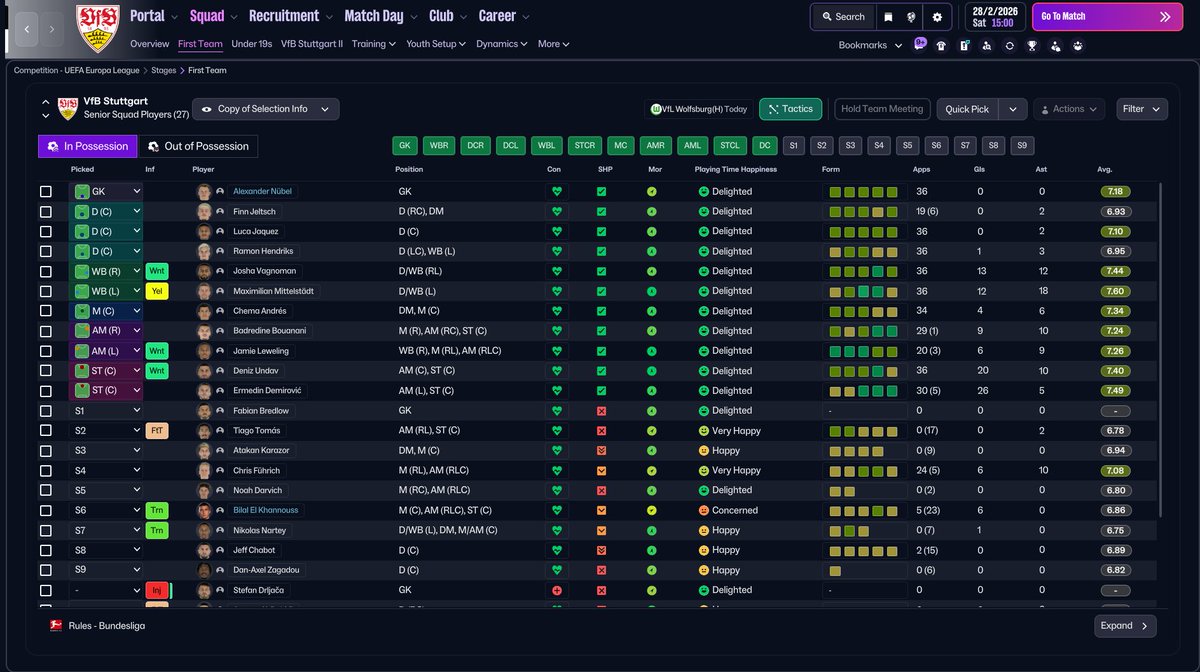Click the Inj status badge for Stefan Drljača

(157, 590)
